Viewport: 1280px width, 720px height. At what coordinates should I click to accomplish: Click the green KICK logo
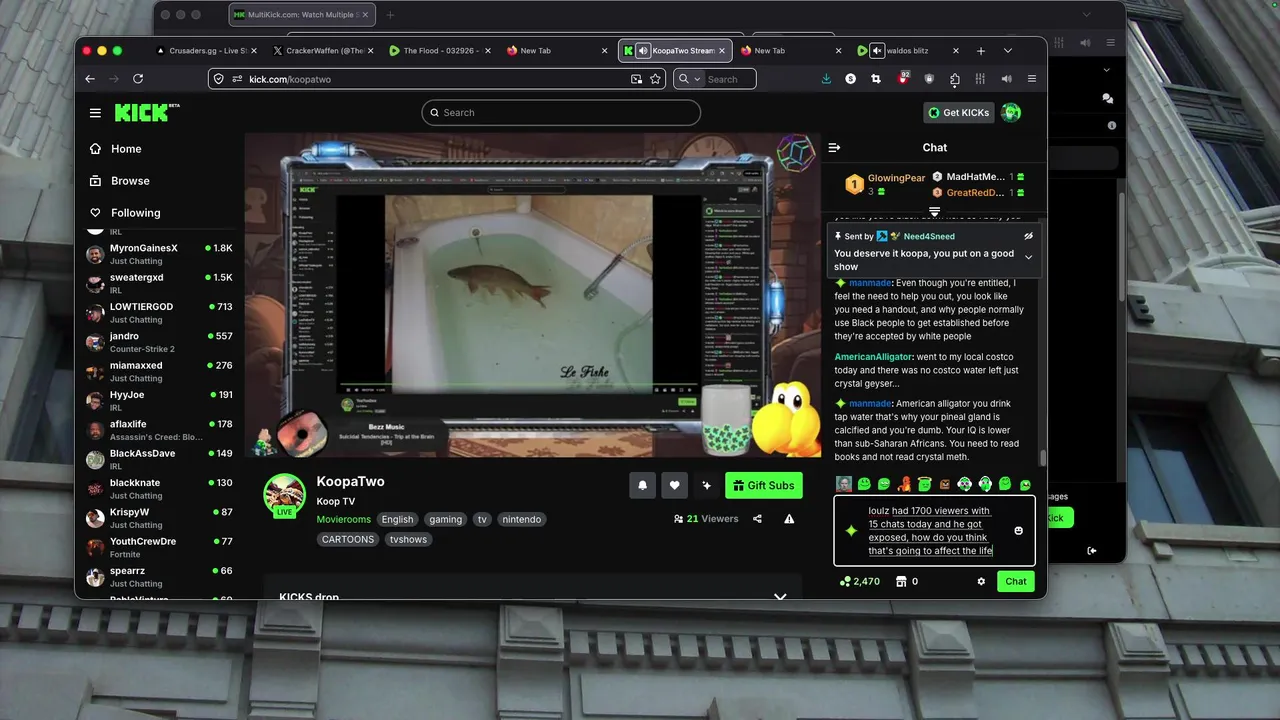point(146,112)
